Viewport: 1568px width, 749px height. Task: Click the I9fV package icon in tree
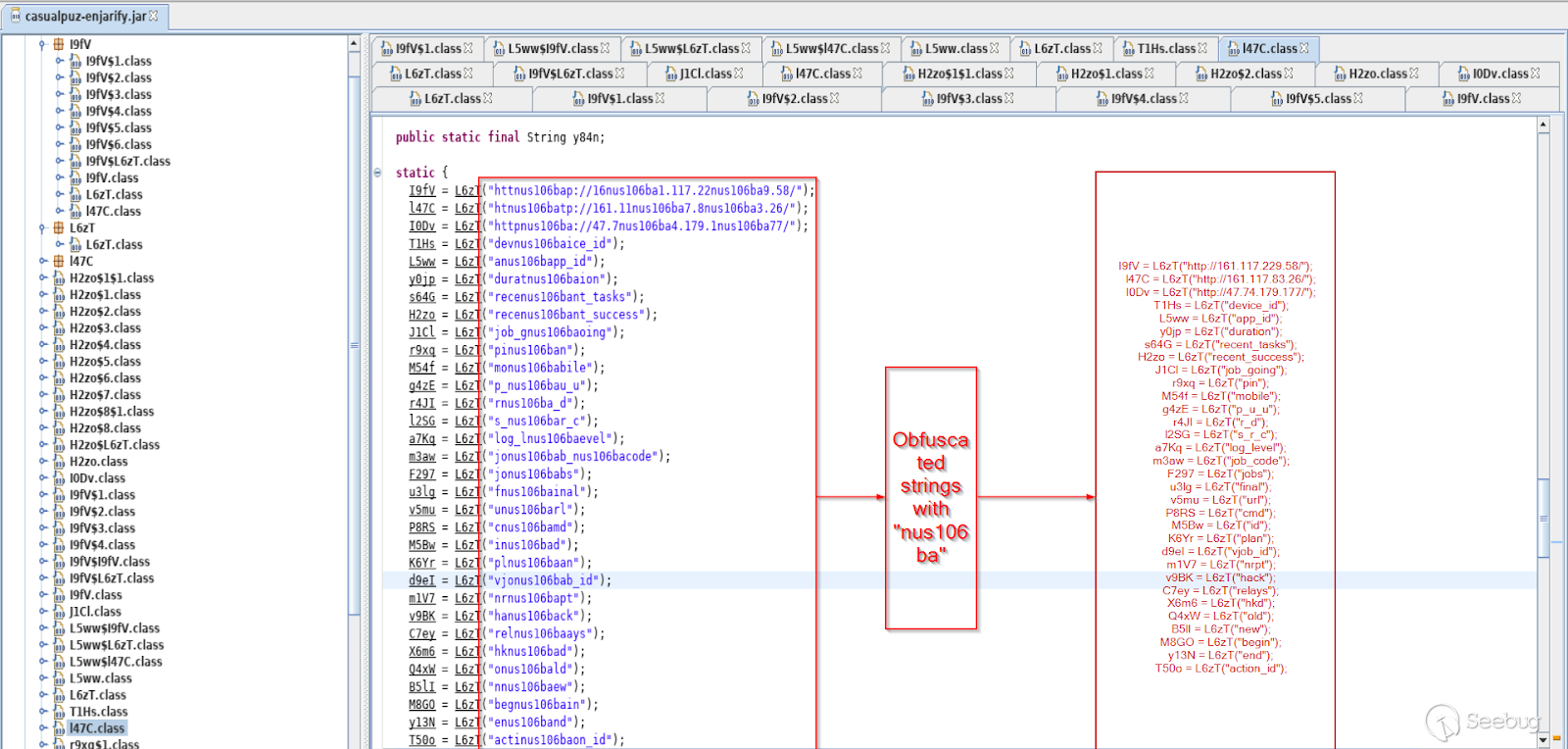click(59, 44)
